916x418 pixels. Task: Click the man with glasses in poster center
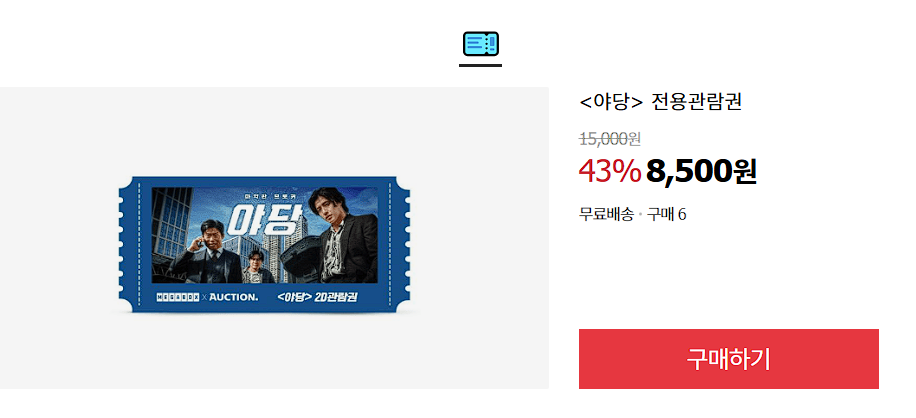click(255, 267)
